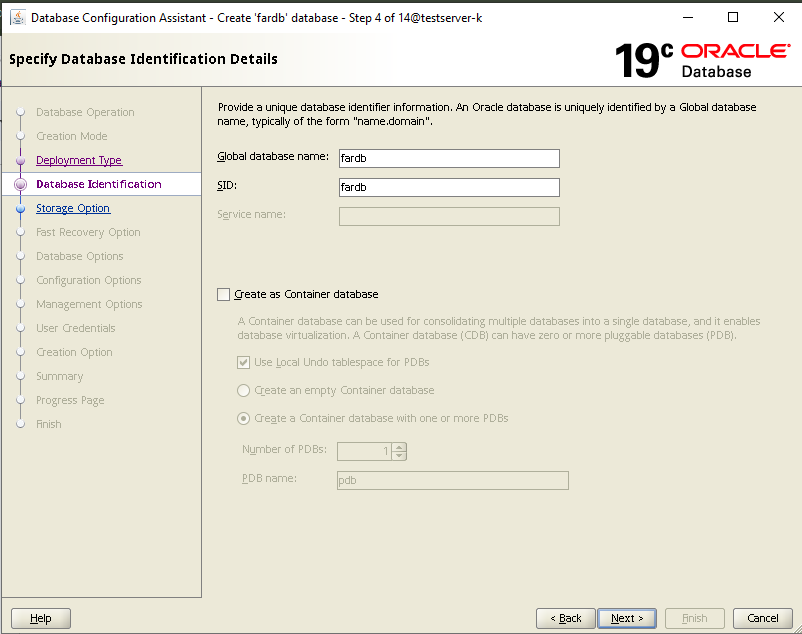Select Database Identification in the step list
The height and width of the screenshot is (634, 802).
pyautogui.click(x=99, y=184)
